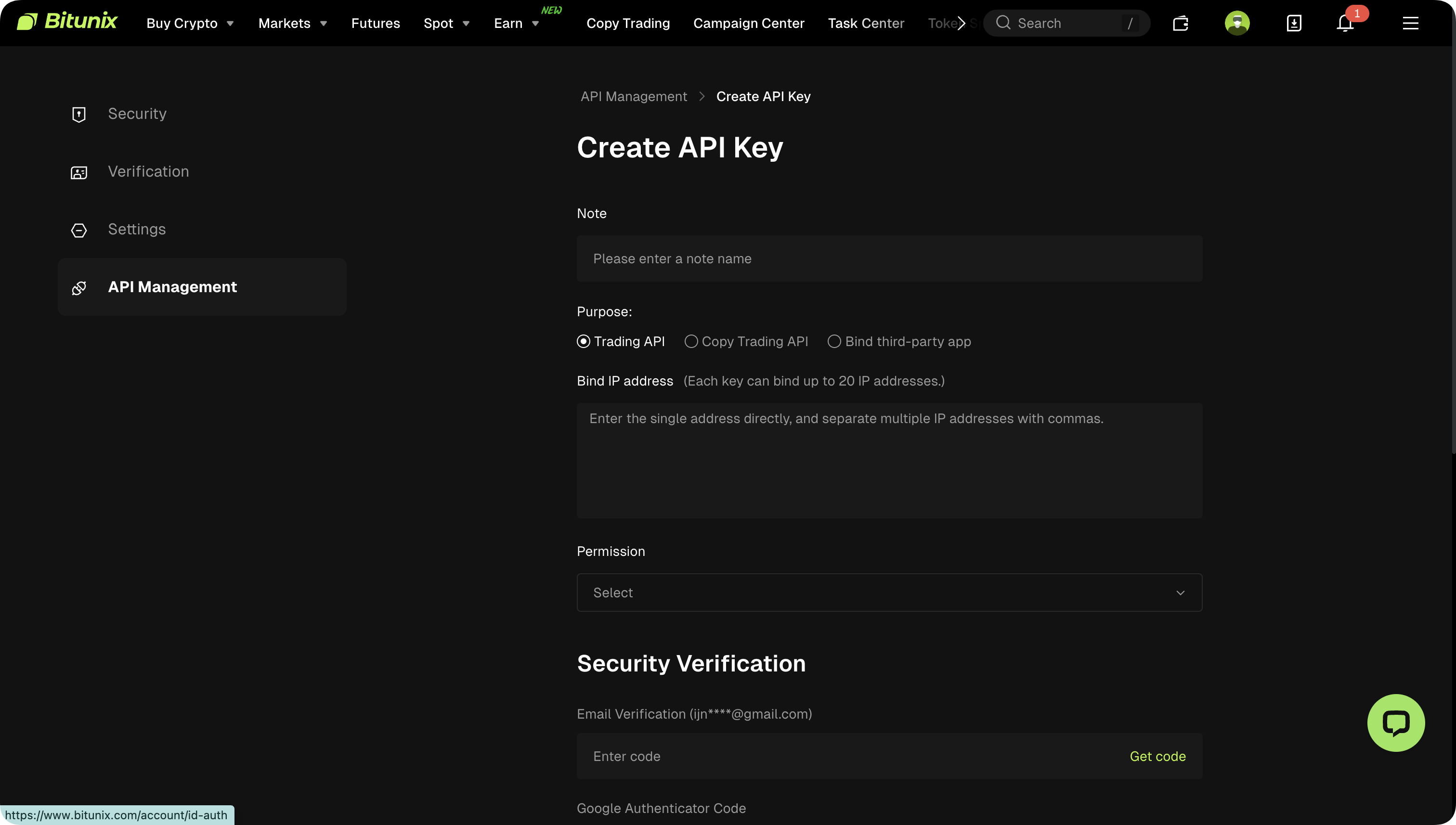
Task: Check notifications via the bell icon
Action: point(1344,23)
